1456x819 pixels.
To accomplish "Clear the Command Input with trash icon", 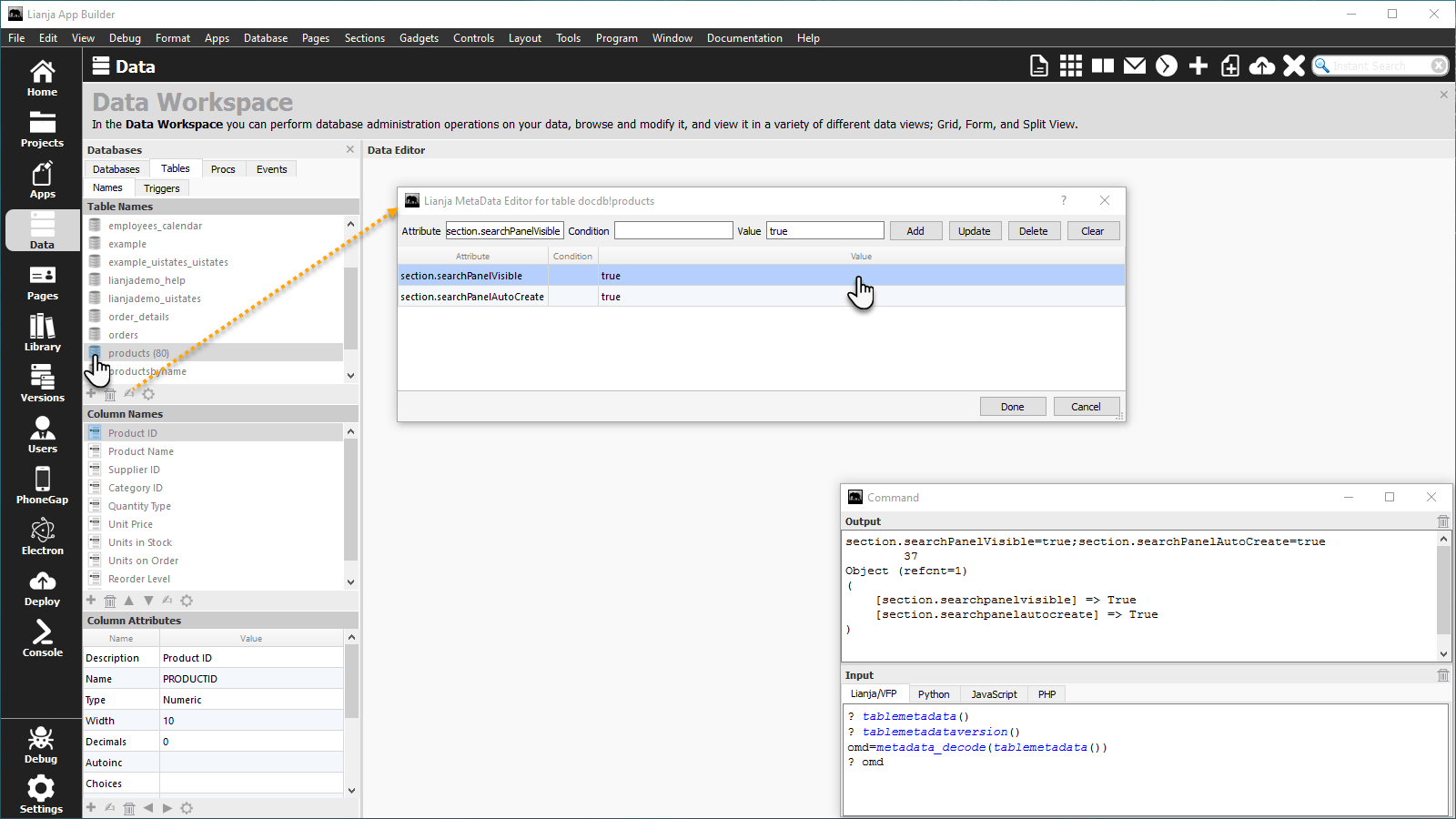I will (1443, 675).
